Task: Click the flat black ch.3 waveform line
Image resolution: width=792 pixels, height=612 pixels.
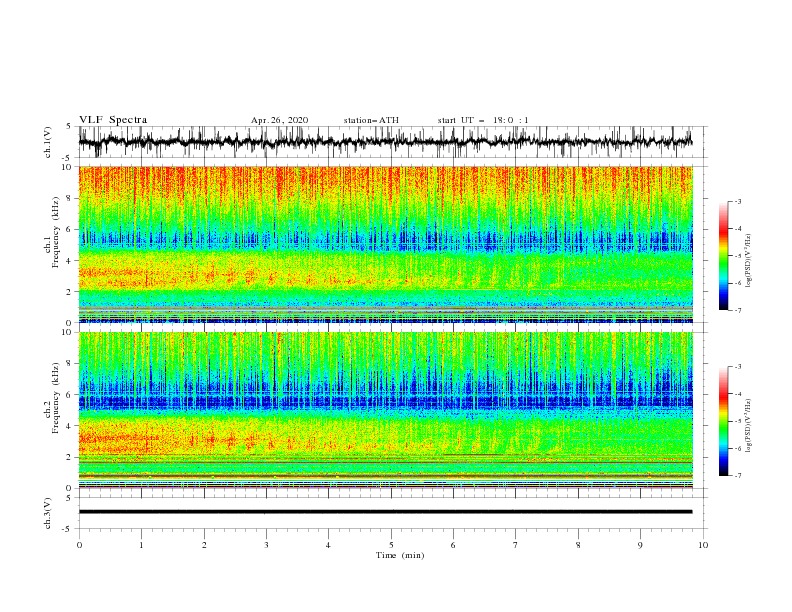Action: click(385, 512)
